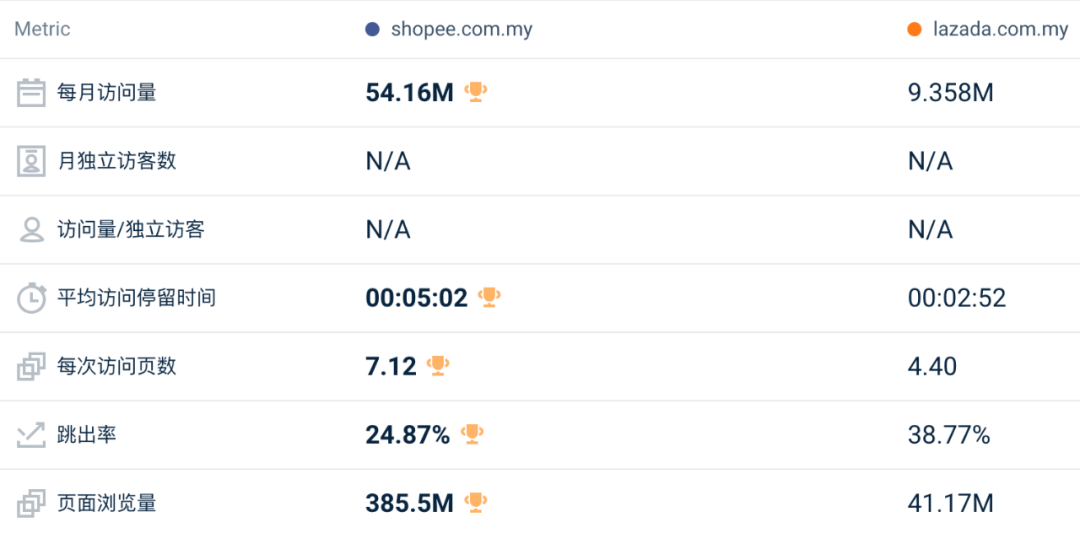1080x533 pixels.
Task: Click the Metric column header
Action: (x=42, y=30)
